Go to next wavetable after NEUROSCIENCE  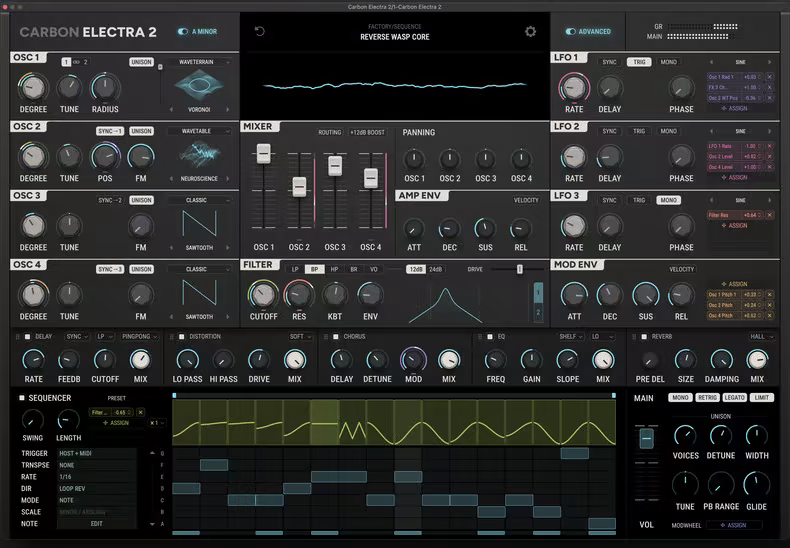pyautogui.click(x=228, y=178)
